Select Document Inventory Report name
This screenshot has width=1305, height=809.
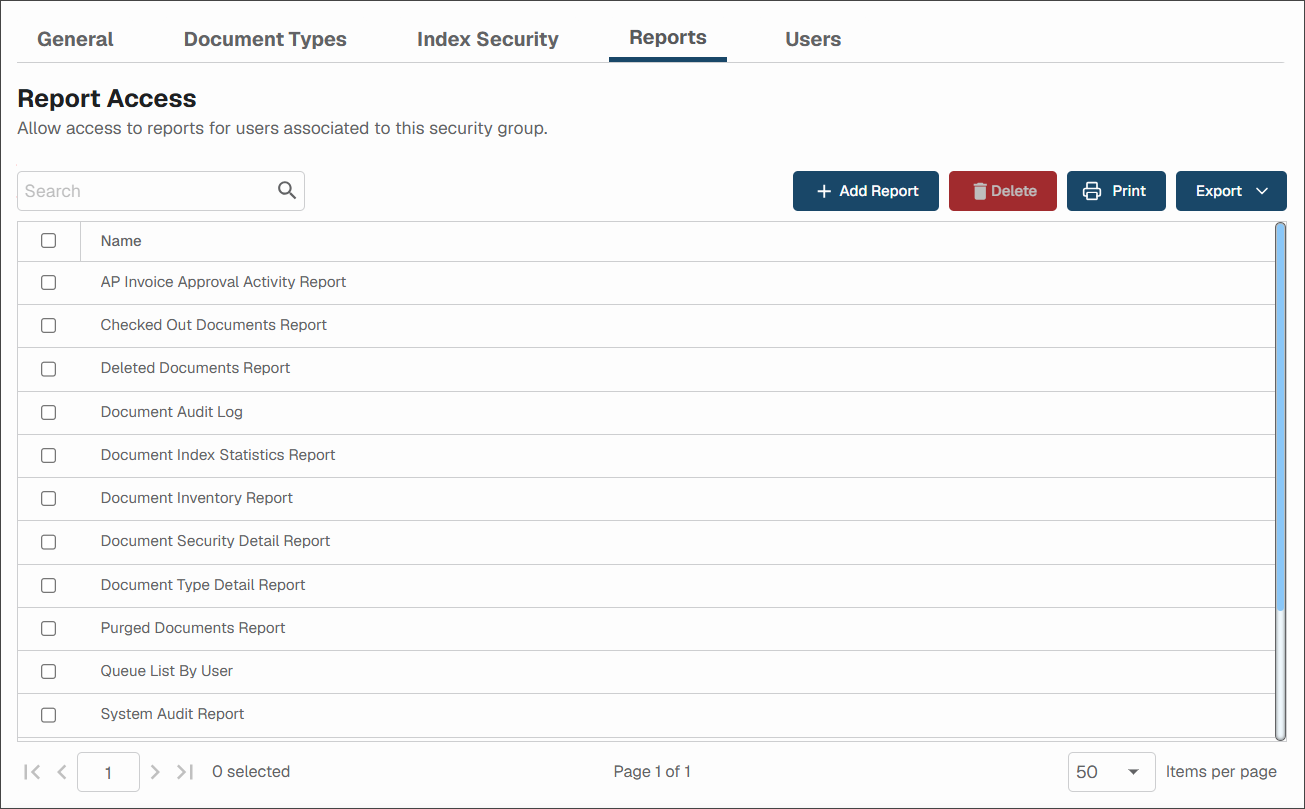197,497
